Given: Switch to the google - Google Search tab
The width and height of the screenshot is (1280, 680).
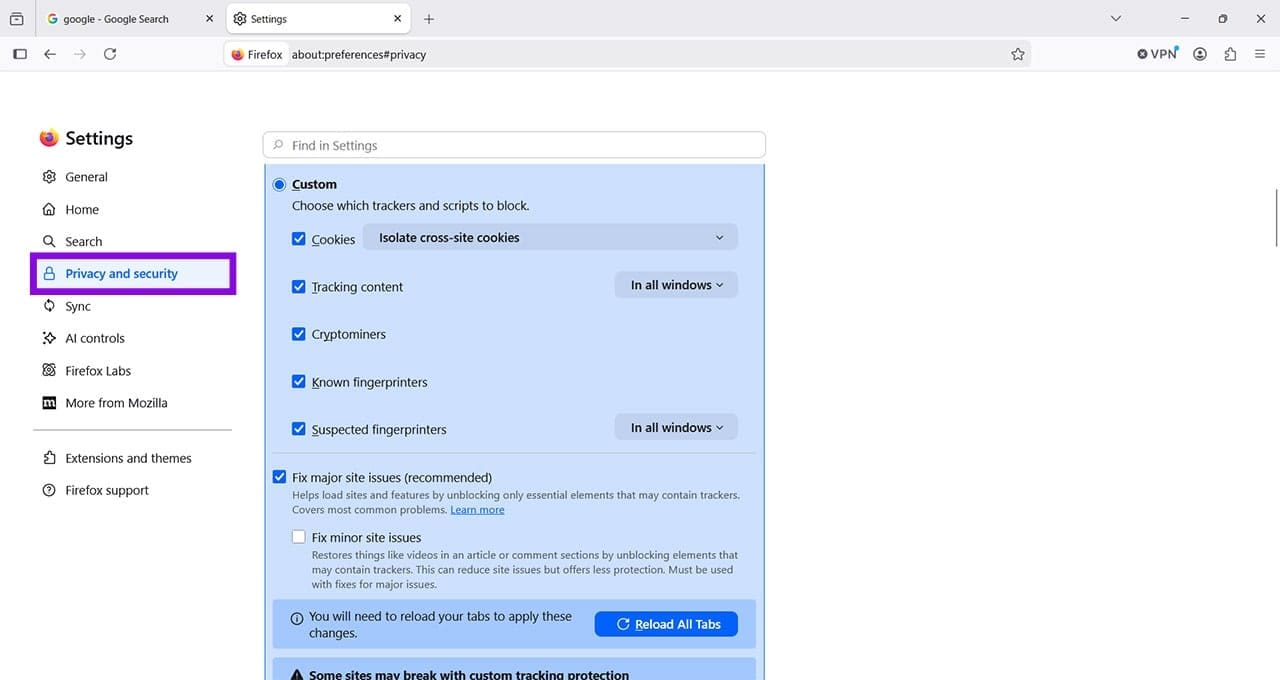Looking at the screenshot, I should point(129,19).
